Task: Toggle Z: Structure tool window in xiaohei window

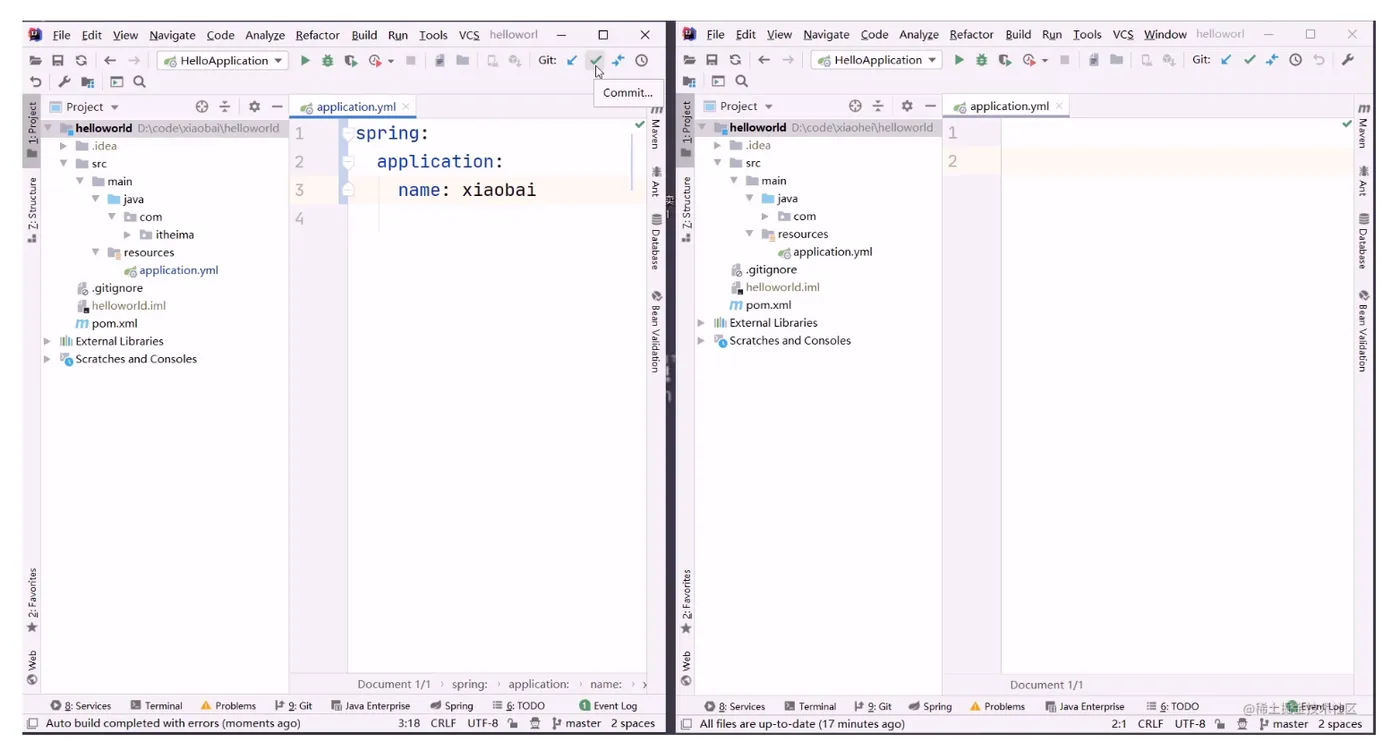Action: pyautogui.click(x=686, y=210)
